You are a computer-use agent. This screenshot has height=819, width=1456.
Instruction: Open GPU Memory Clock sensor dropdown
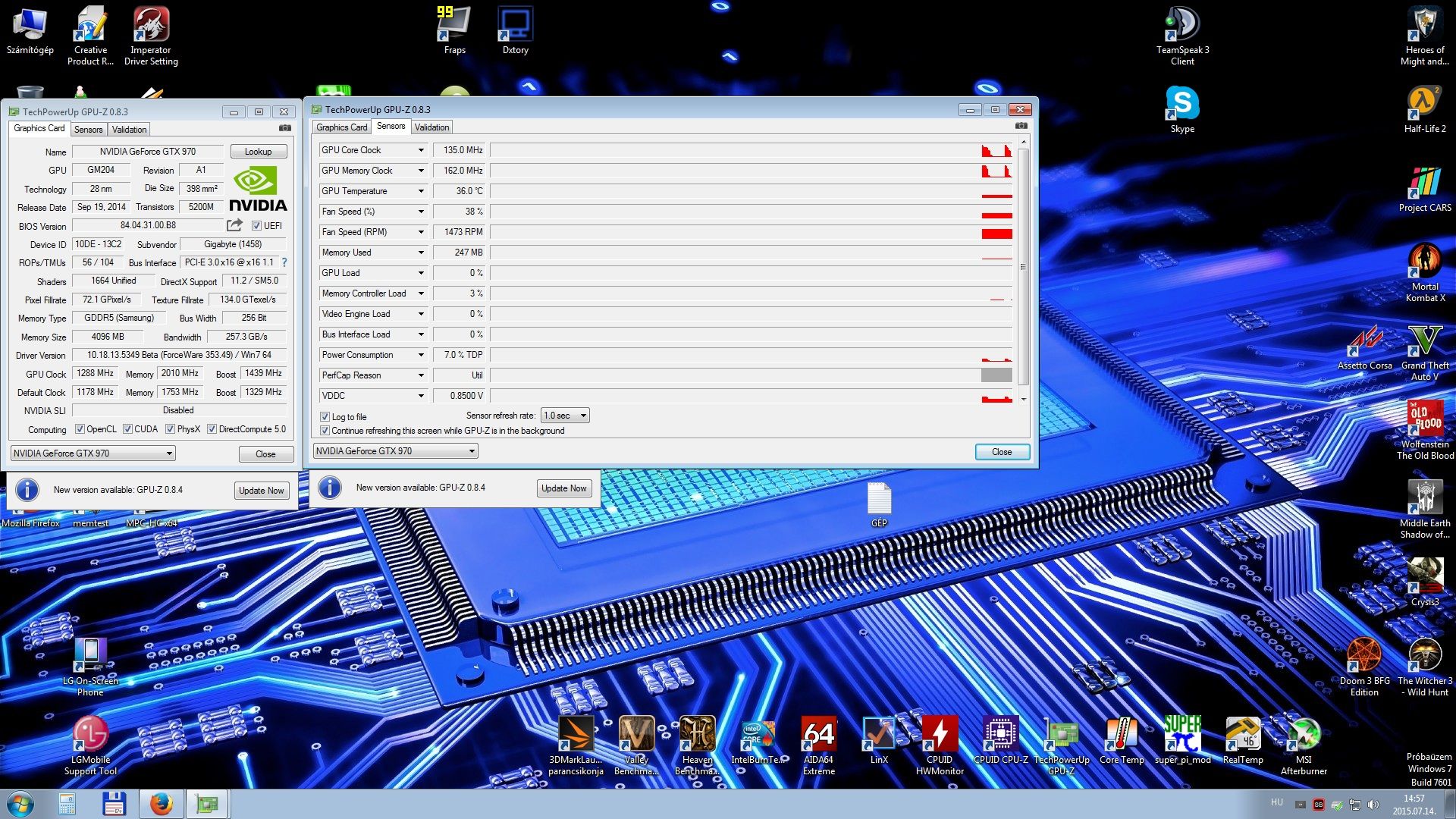pos(421,171)
